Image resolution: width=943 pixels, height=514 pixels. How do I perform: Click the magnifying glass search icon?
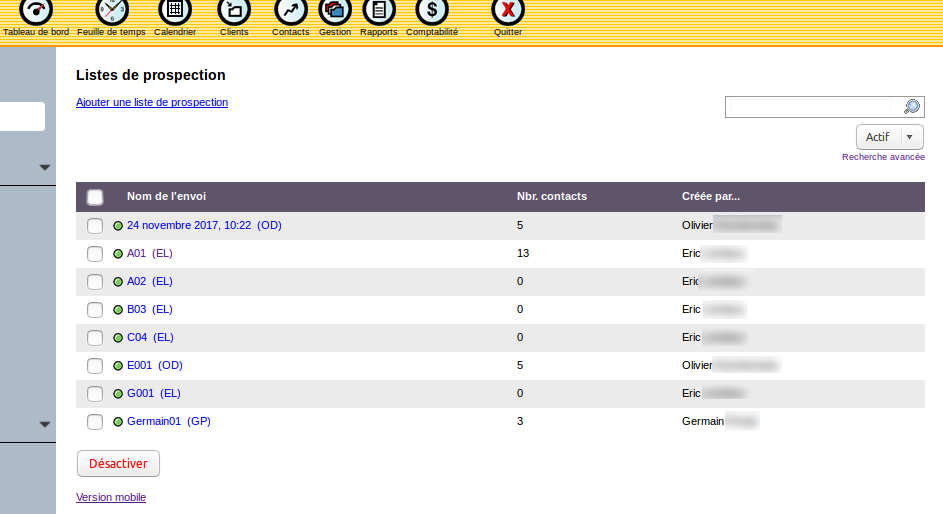pyautogui.click(x=912, y=107)
